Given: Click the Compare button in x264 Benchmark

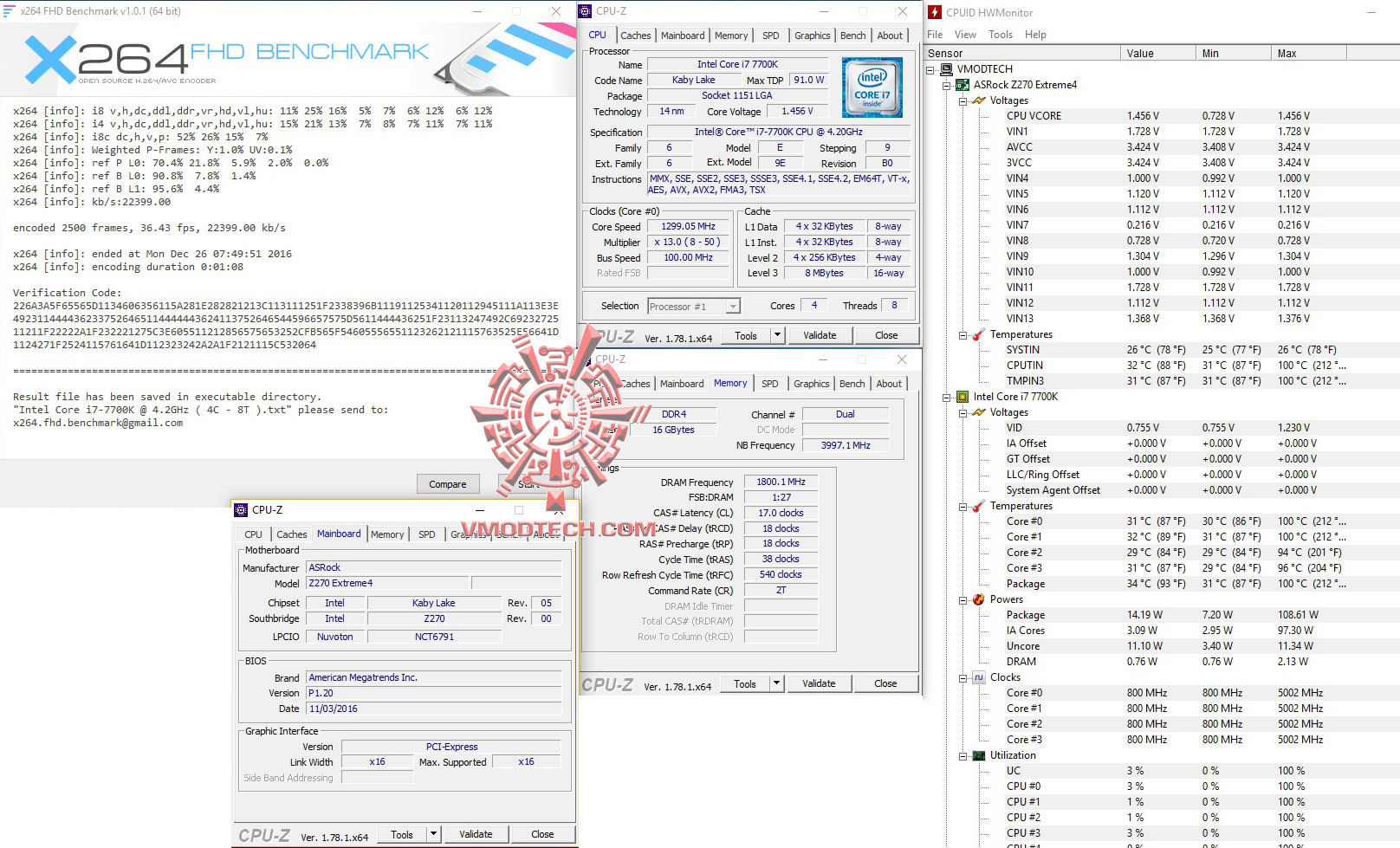Looking at the screenshot, I should (448, 483).
